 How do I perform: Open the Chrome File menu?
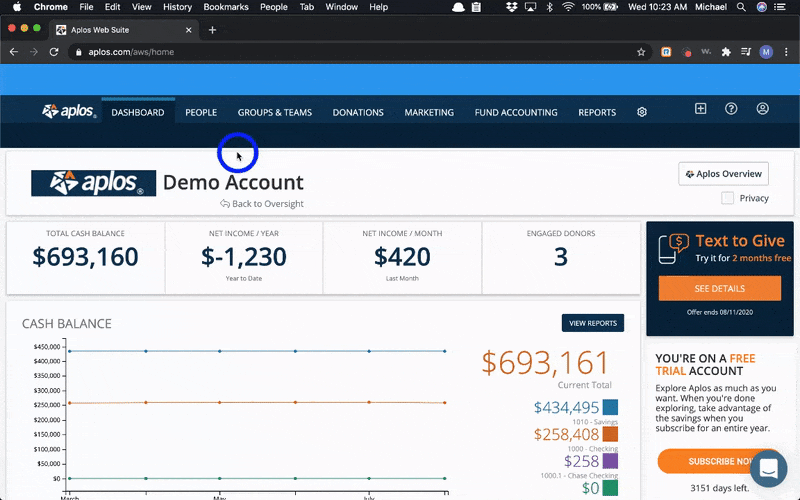point(86,7)
